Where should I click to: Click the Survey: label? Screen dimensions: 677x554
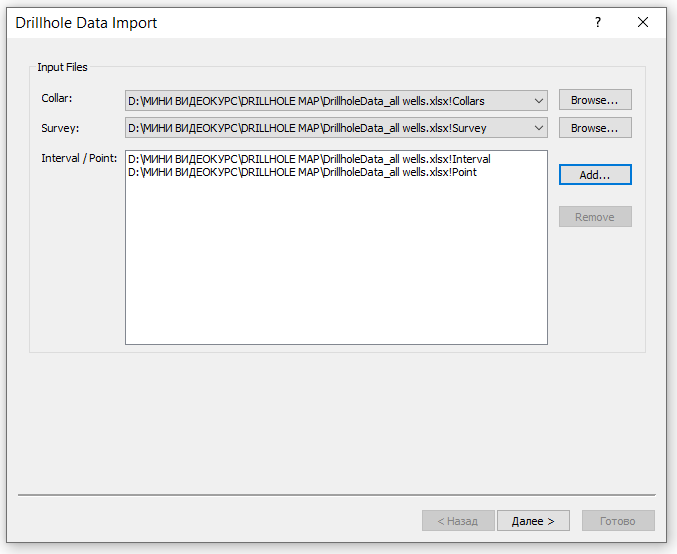60,128
